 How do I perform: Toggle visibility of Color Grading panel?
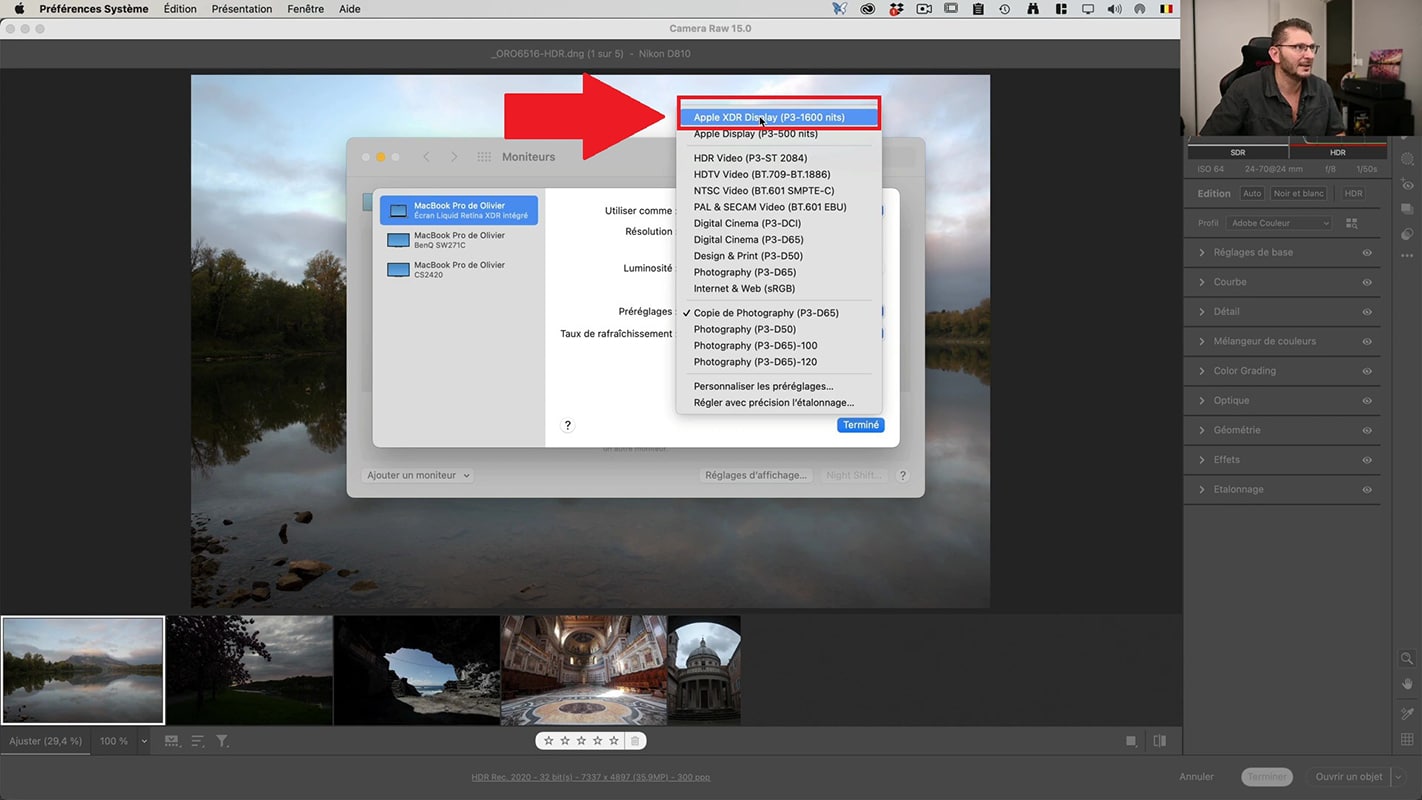(1367, 371)
